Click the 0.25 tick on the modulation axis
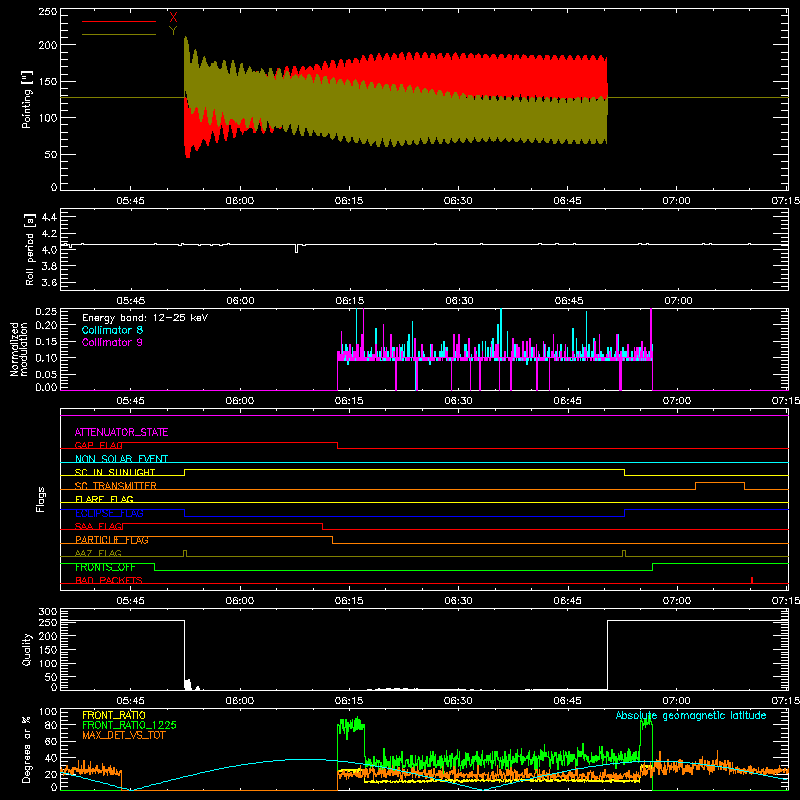Viewport: 800px width, 800px height. pyautogui.click(x=46, y=312)
